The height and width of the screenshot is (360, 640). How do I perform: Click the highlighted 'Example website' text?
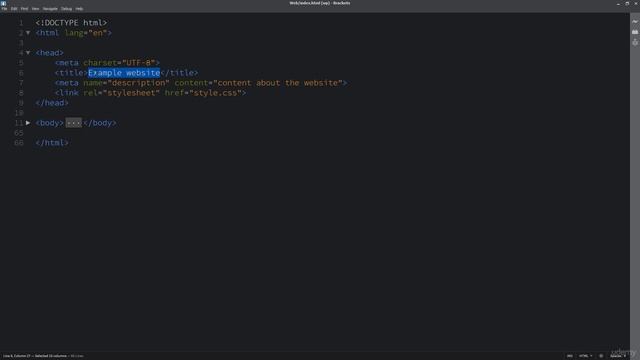pos(124,73)
